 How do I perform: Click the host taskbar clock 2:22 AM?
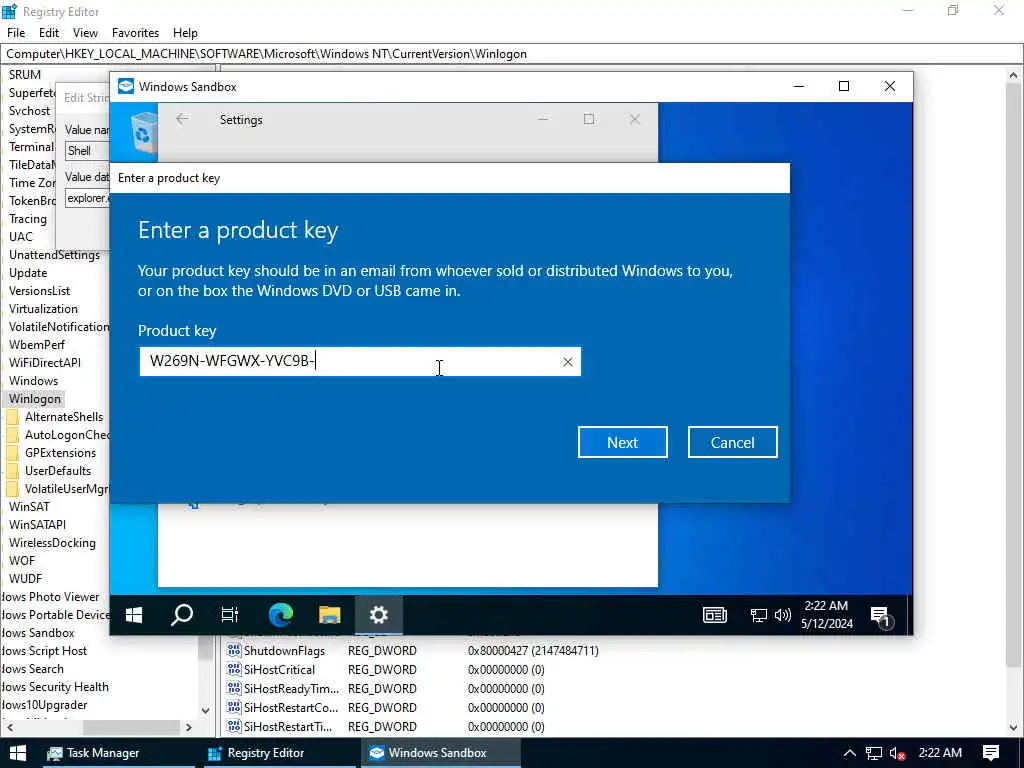click(x=940, y=753)
